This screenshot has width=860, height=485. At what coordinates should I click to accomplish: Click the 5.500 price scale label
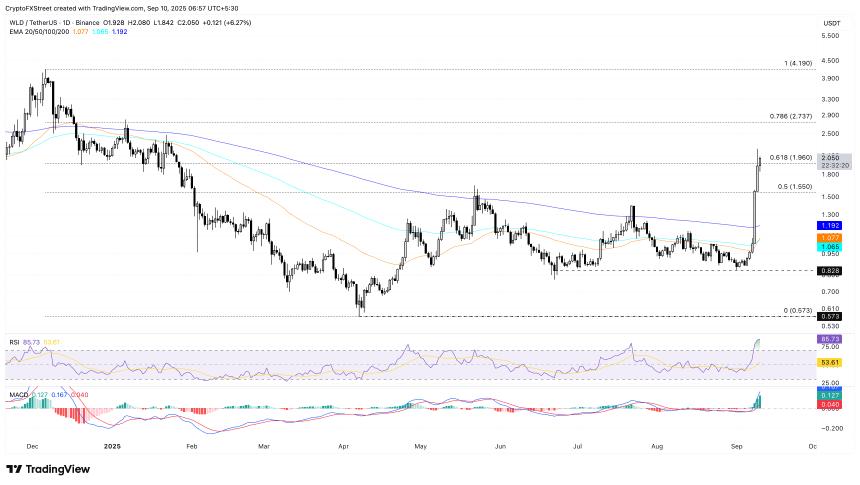830,36
